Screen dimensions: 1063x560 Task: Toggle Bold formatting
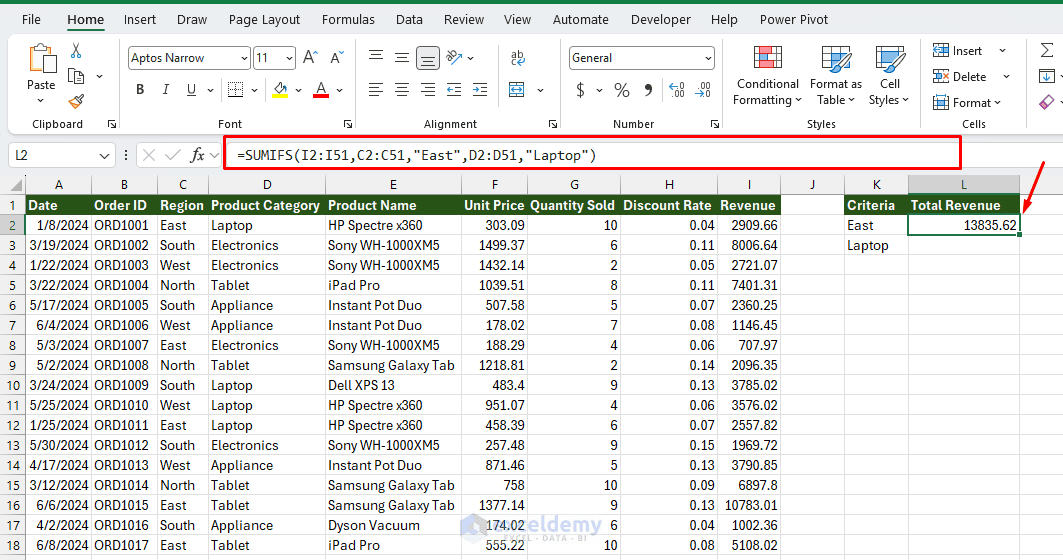pos(140,89)
